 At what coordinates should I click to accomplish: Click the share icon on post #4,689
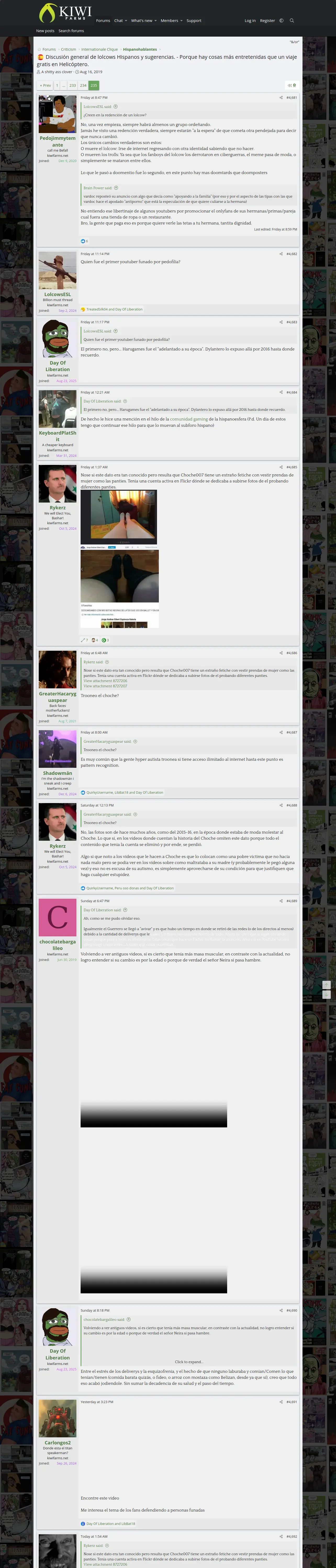tap(281, 901)
